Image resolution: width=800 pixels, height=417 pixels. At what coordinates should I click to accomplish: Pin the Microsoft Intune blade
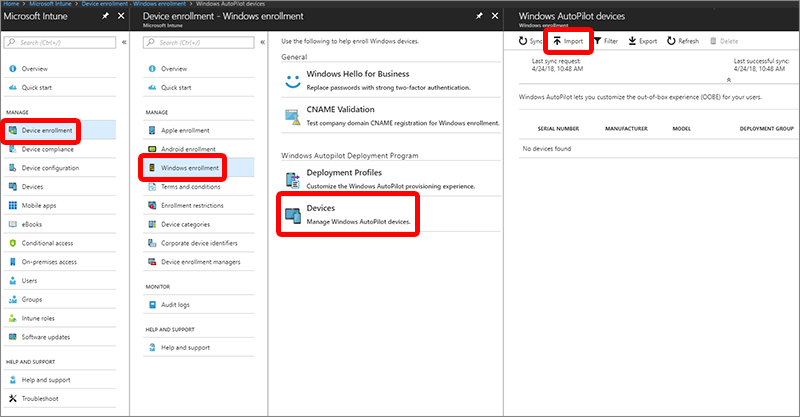tap(104, 17)
